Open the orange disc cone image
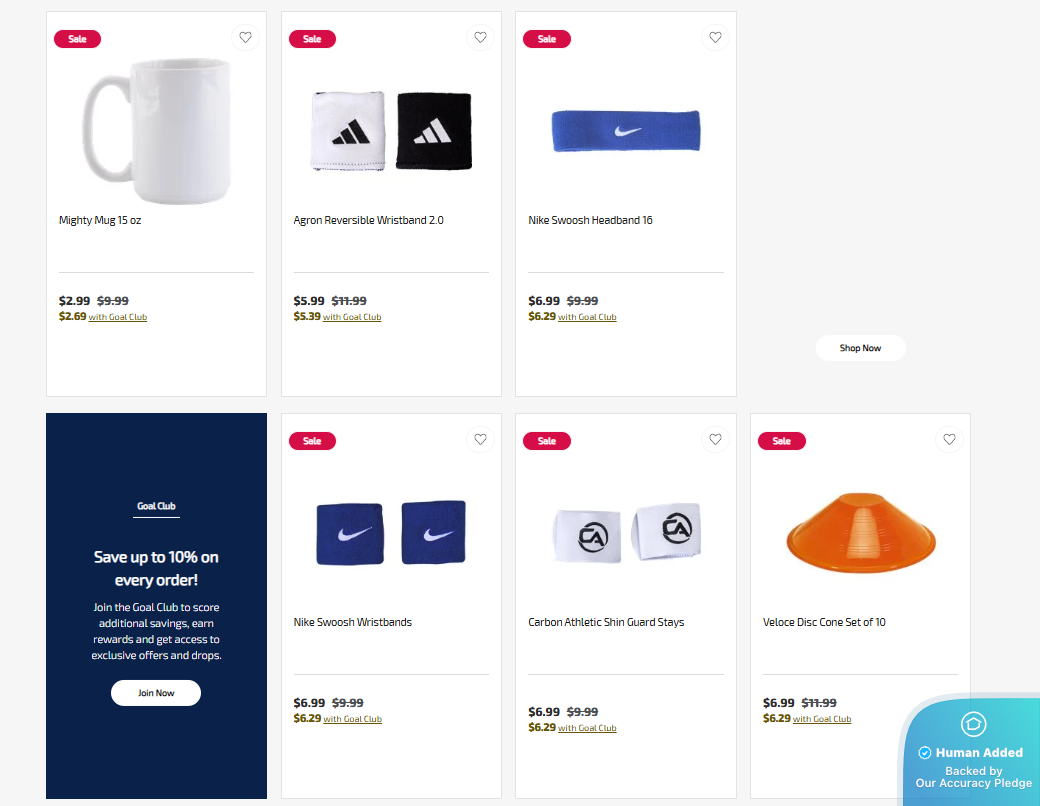This screenshot has height=806, width=1040. (x=861, y=533)
